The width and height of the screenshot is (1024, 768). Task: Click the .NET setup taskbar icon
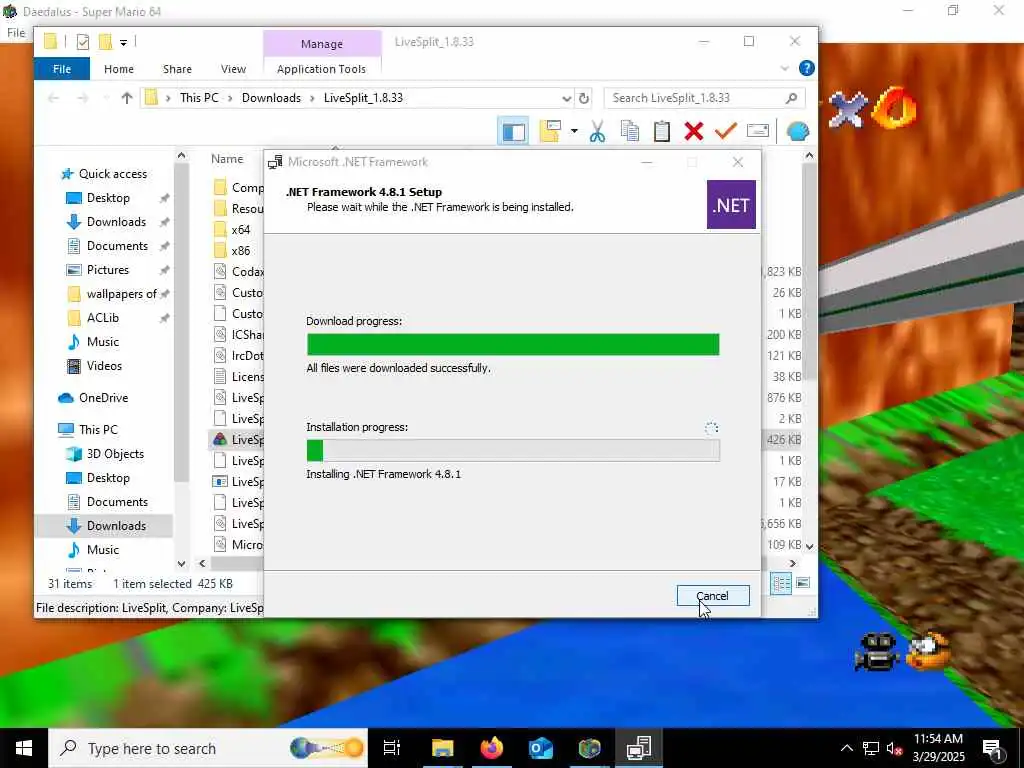[638, 748]
